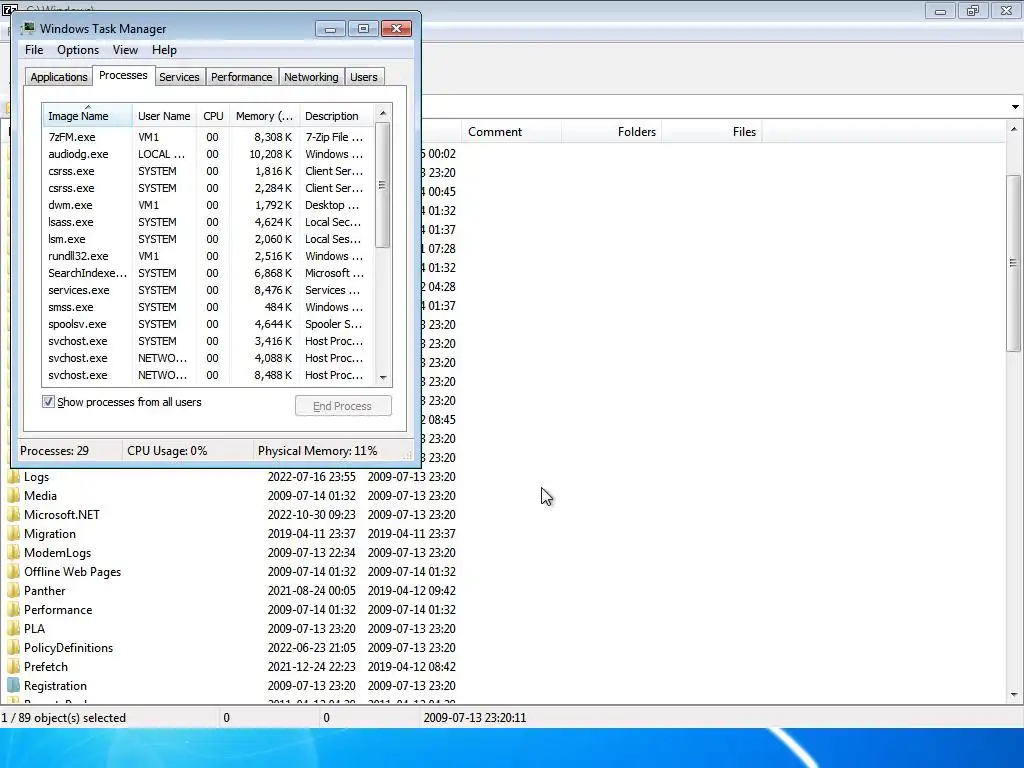
Task: Sort processes by Image Name column
Action: (x=88, y=116)
